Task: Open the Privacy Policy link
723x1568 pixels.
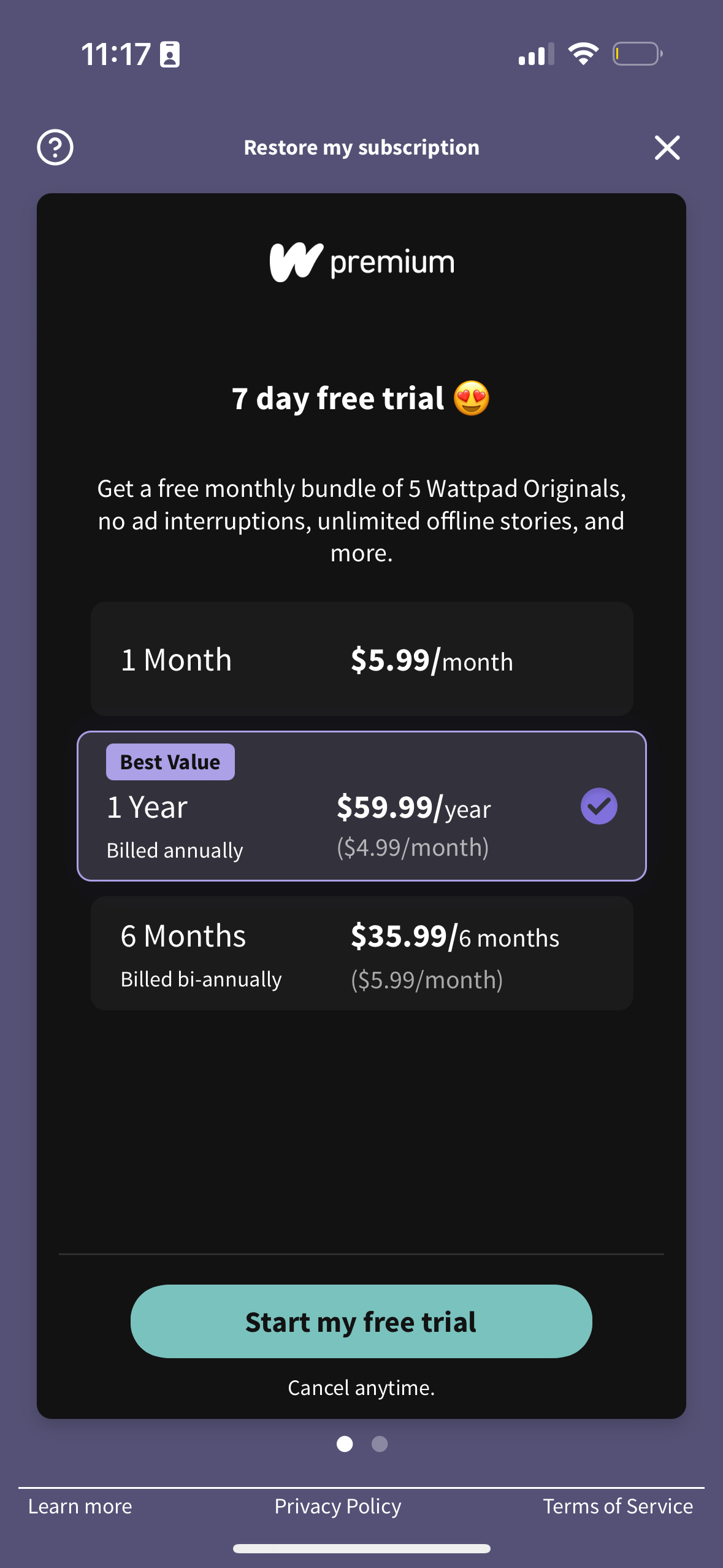Action: pos(338,1506)
